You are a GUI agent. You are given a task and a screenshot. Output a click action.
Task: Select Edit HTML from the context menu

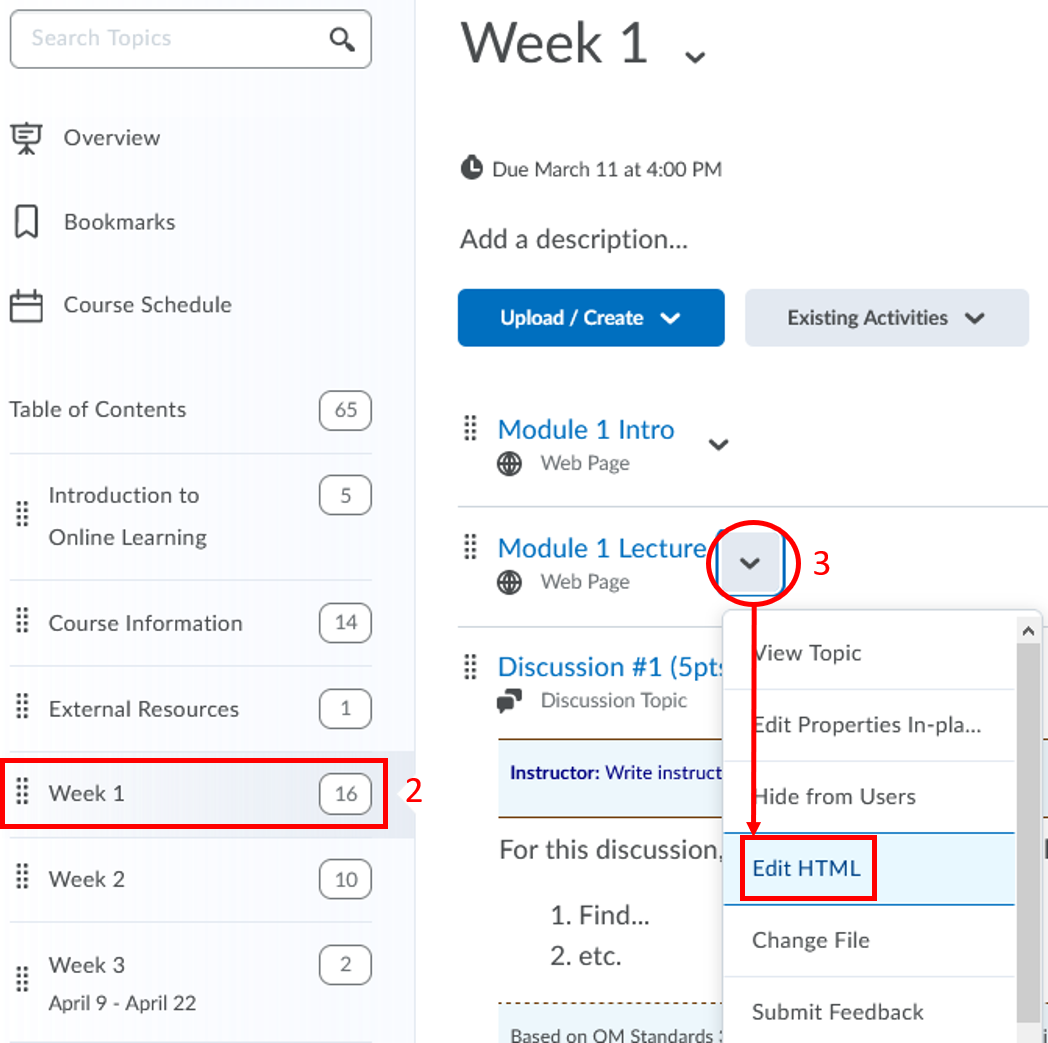(806, 868)
